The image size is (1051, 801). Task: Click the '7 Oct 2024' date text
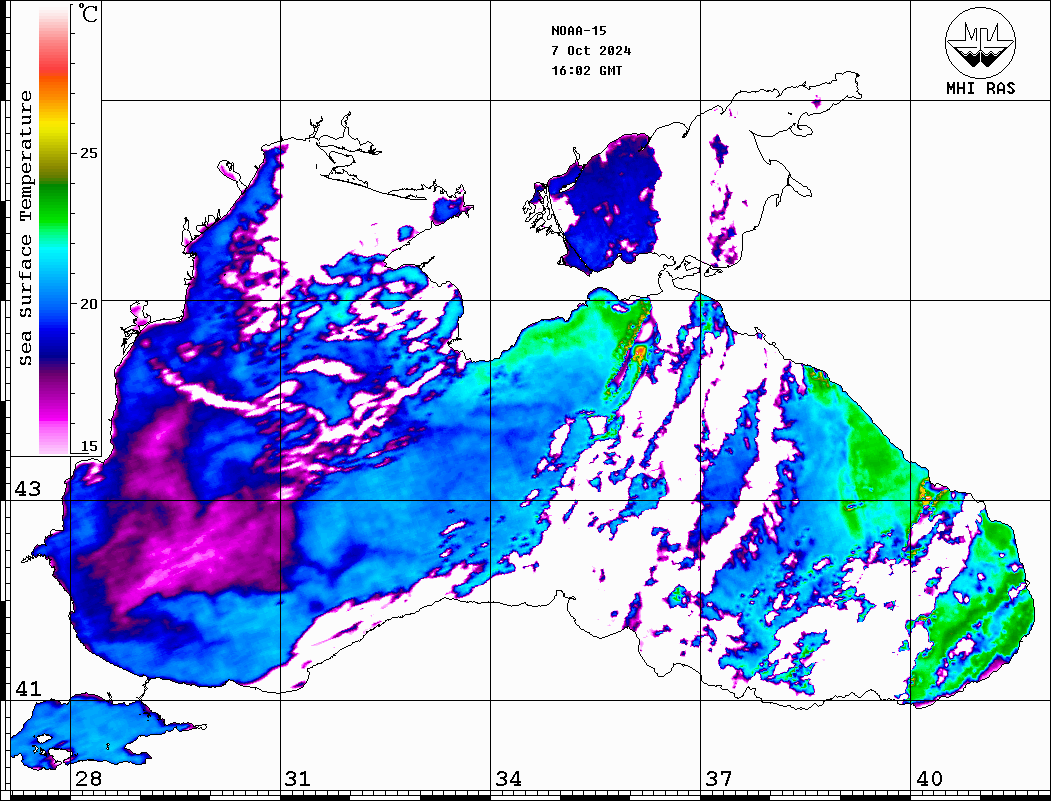pos(591,51)
